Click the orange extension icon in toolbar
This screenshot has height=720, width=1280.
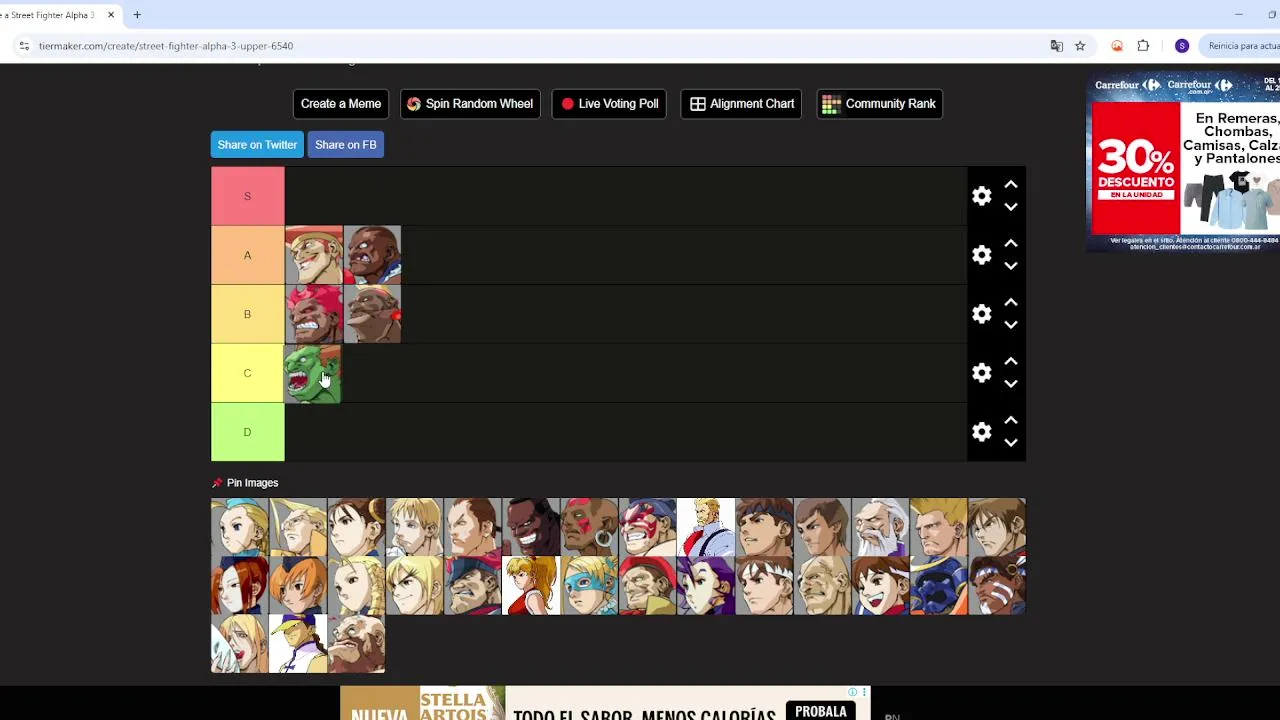click(1117, 46)
